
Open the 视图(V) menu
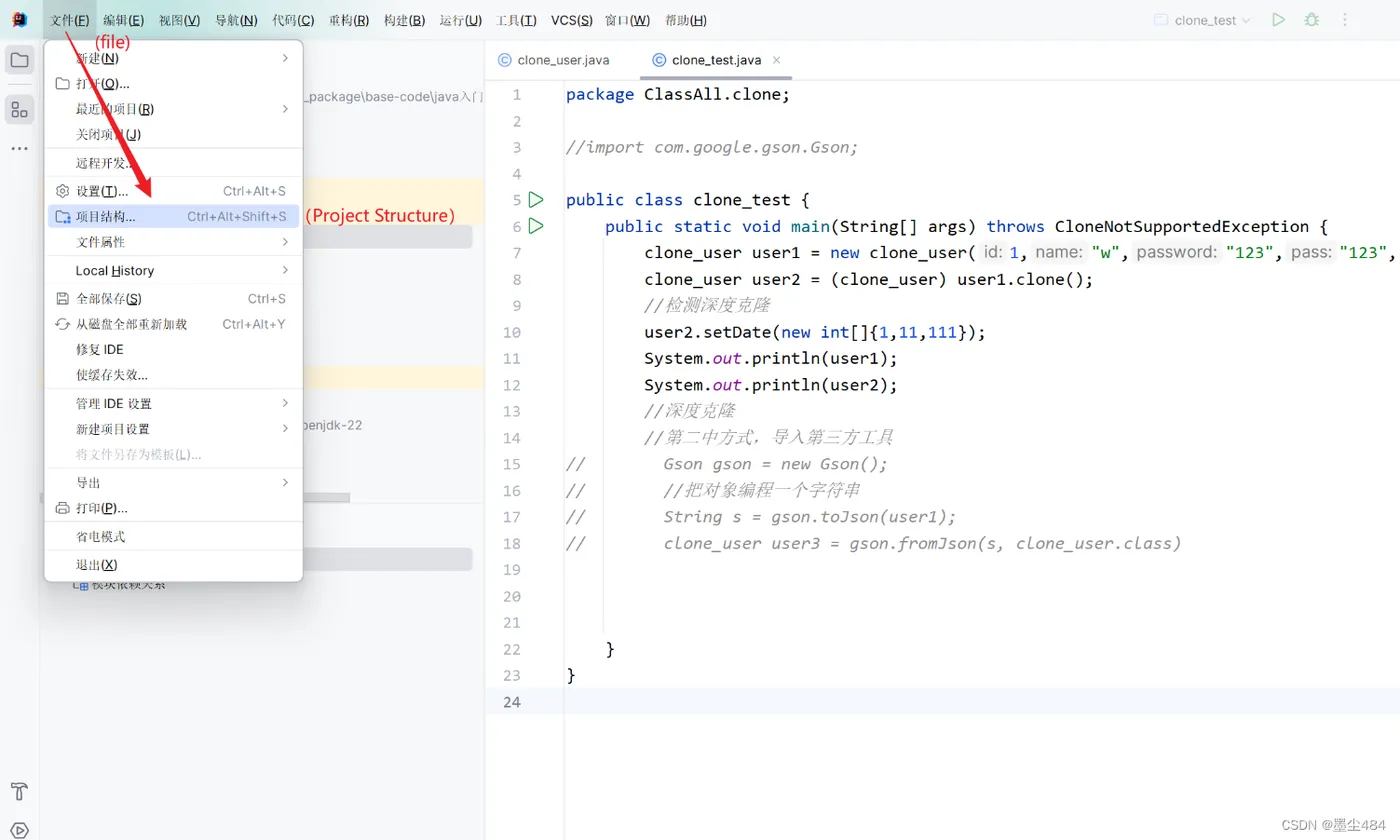(180, 20)
